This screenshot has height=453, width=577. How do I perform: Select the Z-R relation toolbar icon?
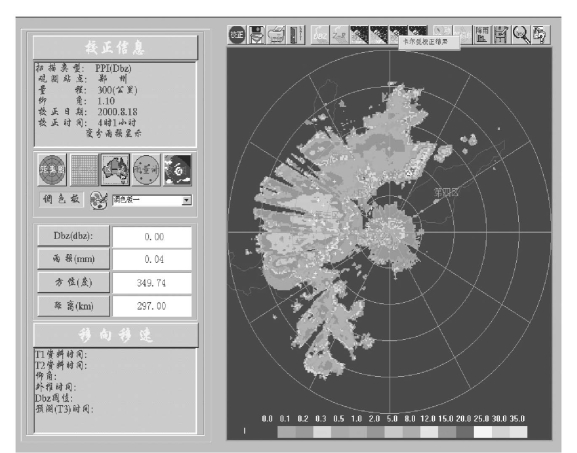pyautogui.click(x=339, y=35)
